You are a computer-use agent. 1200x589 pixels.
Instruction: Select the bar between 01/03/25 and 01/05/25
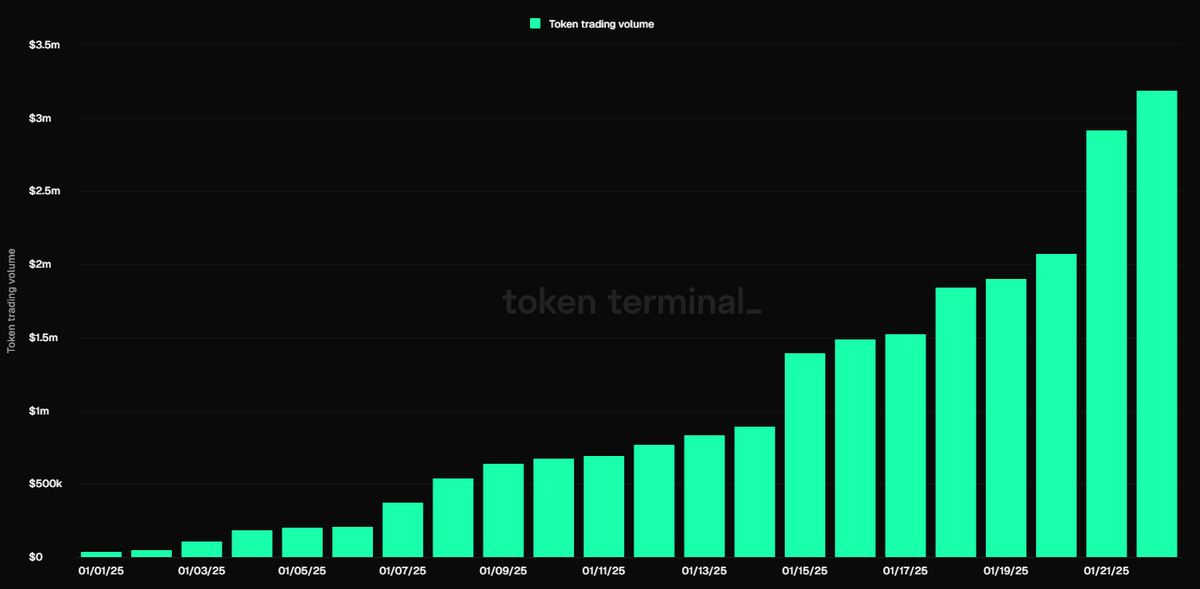pyautogui.click(x=252, y=543)
